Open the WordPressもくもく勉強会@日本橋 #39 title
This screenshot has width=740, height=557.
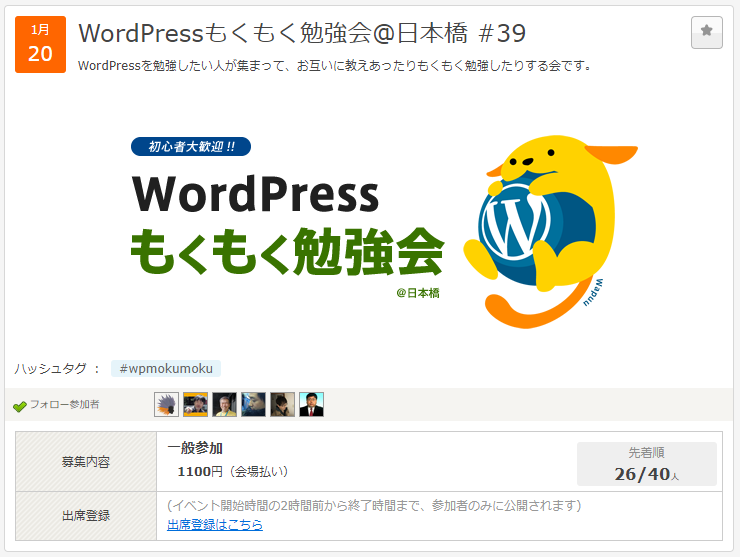(302, 33)
